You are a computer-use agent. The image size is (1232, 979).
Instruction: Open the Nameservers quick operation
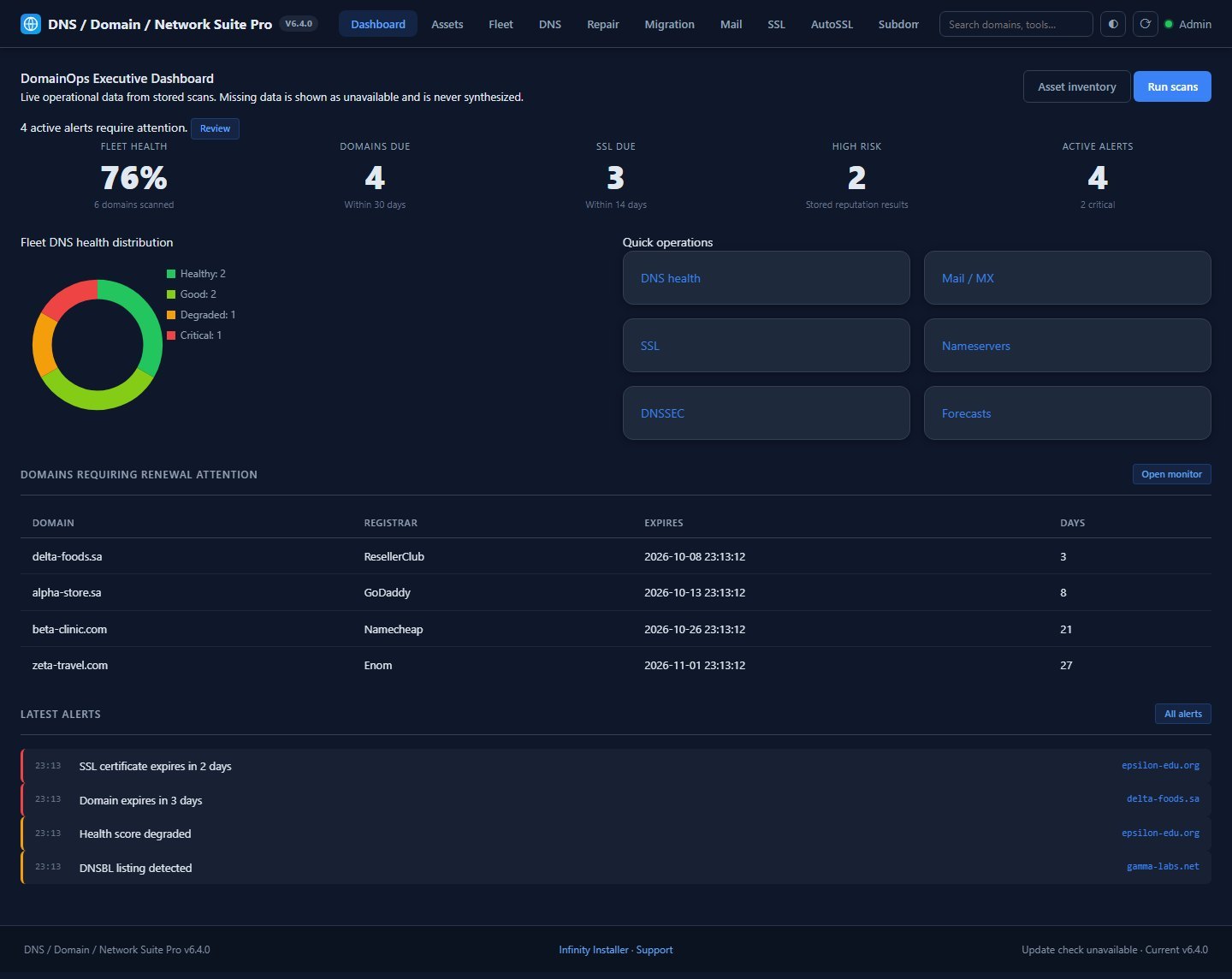pyautogui.click(x=1068, y=346)
